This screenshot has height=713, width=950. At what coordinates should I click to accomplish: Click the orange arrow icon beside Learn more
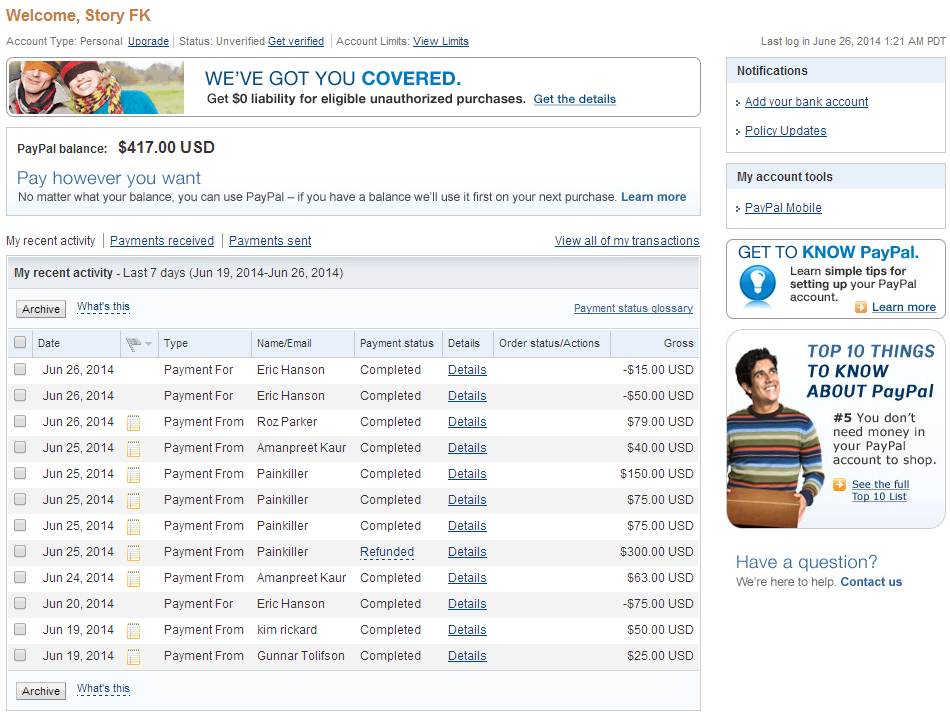(861, 307)
